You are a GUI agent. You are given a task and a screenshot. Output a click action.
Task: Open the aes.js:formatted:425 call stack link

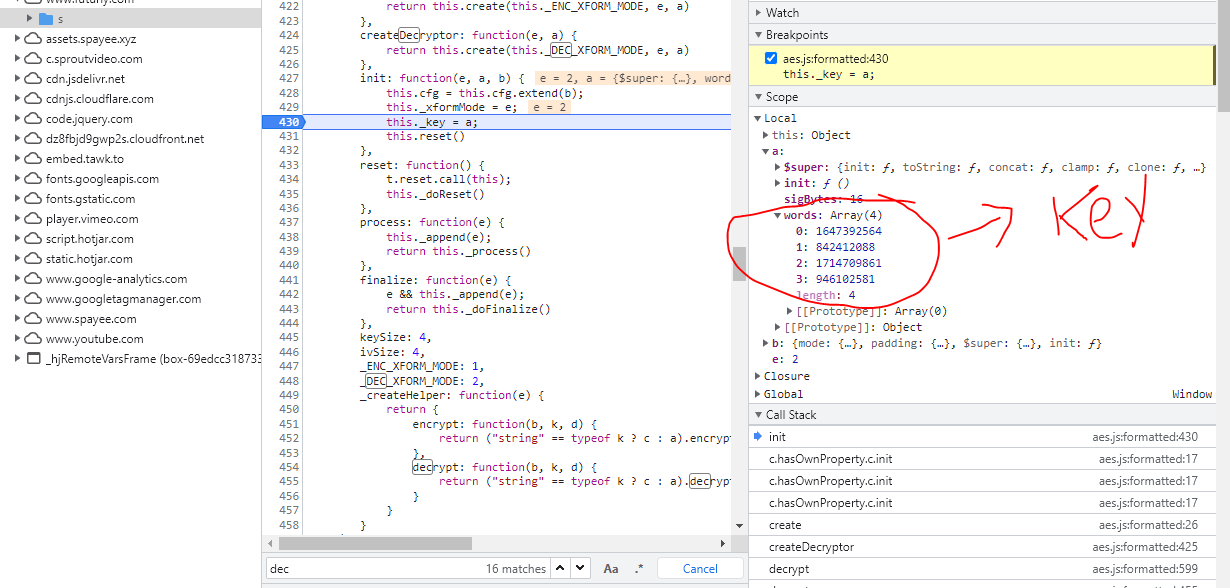click(x=1145, y=547)
